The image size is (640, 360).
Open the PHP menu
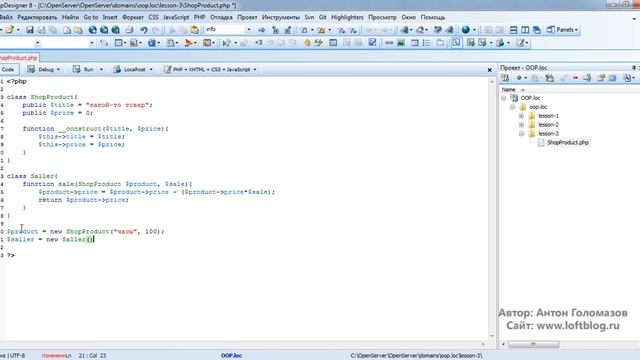coord(200,18)
